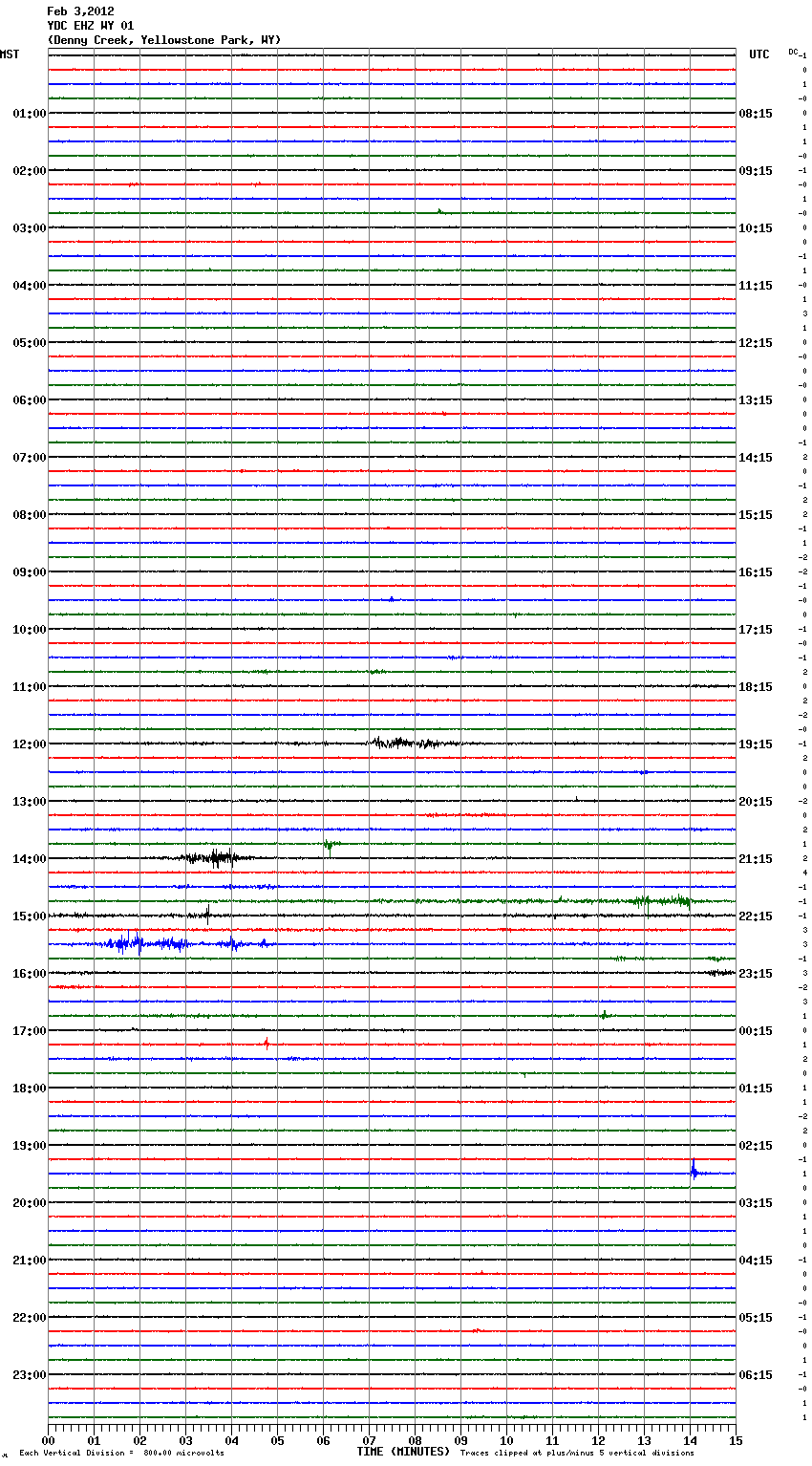
Task: Click the 17:15 UTC time label
Action: pos(756,629)
